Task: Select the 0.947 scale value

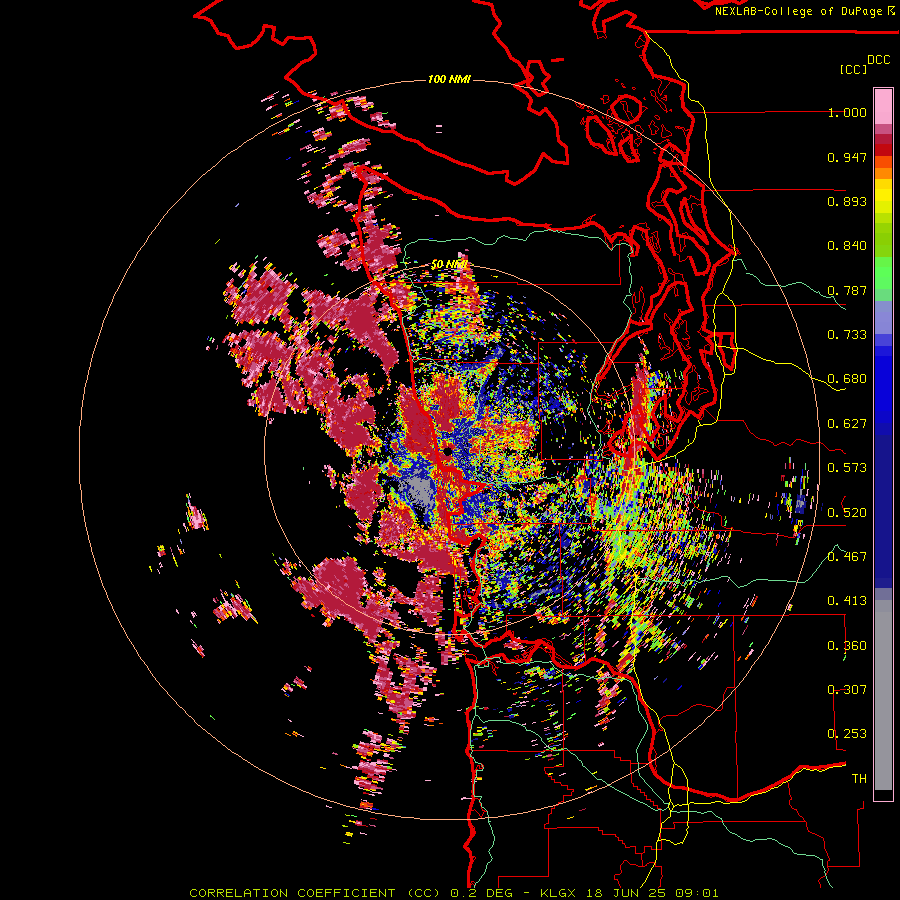Action: pos(847,157)
